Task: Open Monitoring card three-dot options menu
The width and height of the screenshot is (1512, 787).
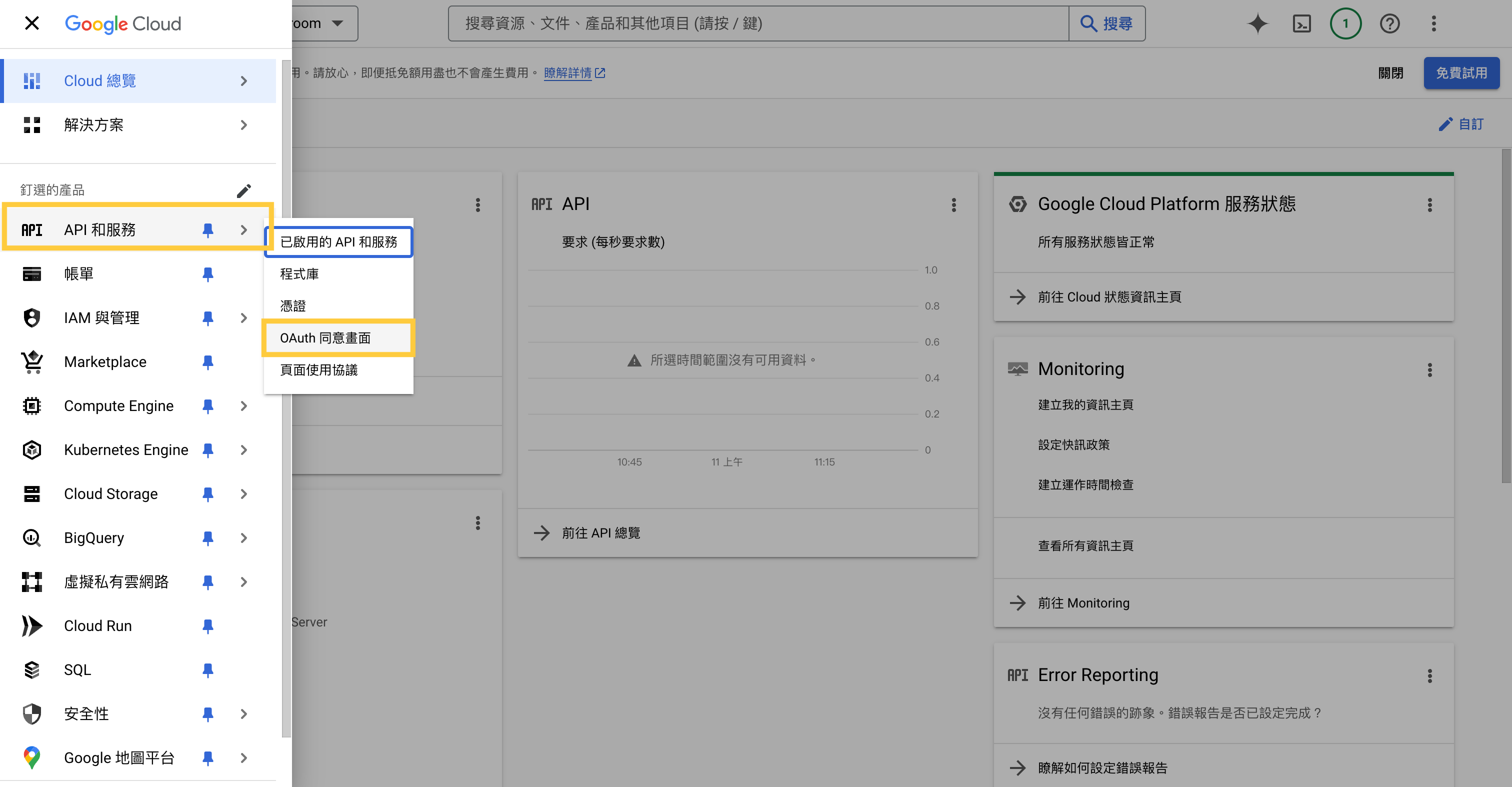Action: pos(1429,369)
